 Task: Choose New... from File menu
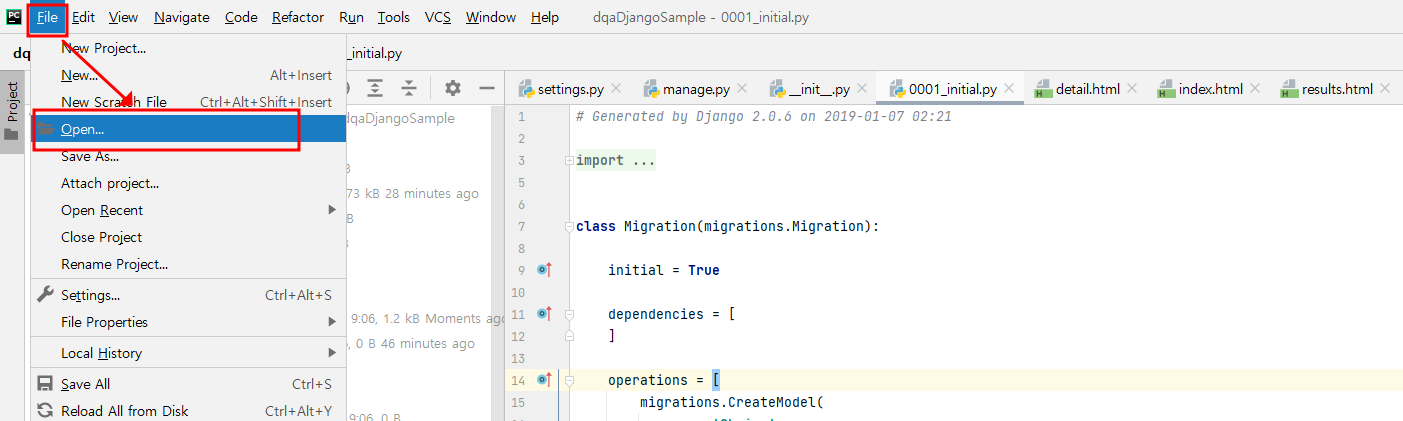[x=189, y=75]
